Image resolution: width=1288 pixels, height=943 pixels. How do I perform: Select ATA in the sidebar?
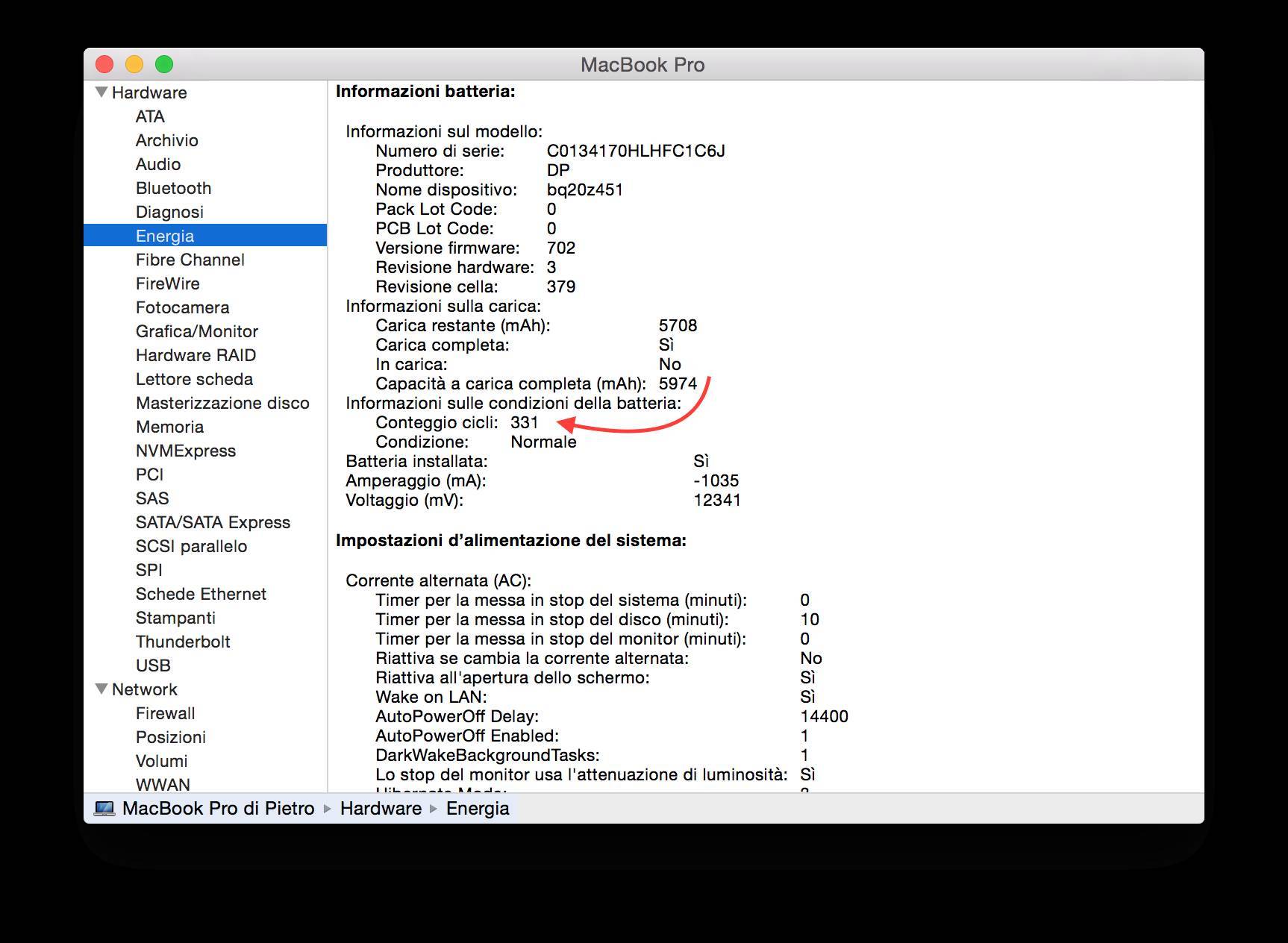click(x=150, y=116)
